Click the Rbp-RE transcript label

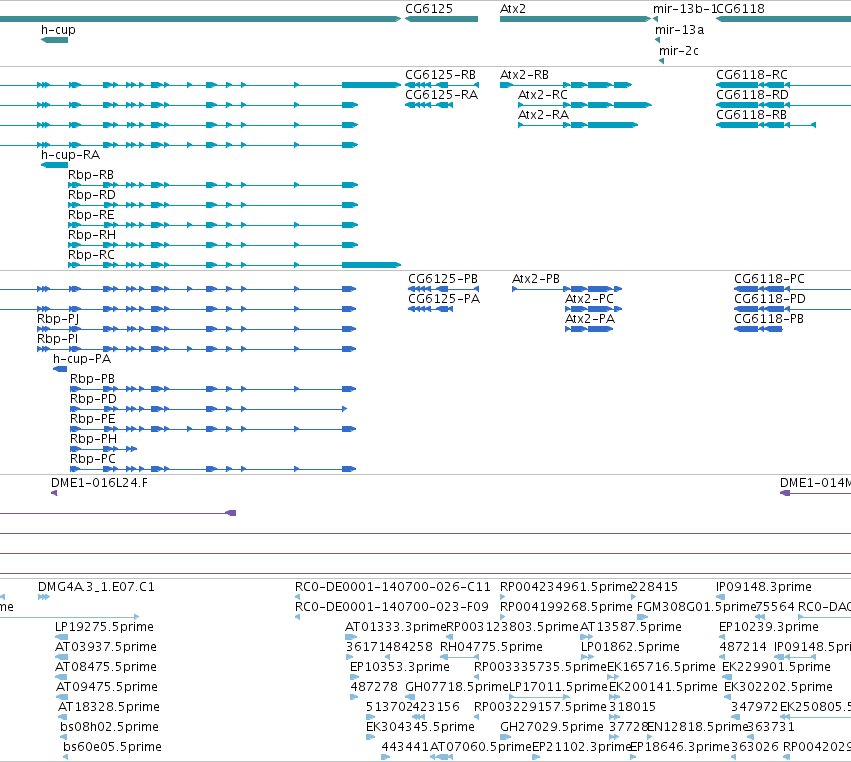91,215
